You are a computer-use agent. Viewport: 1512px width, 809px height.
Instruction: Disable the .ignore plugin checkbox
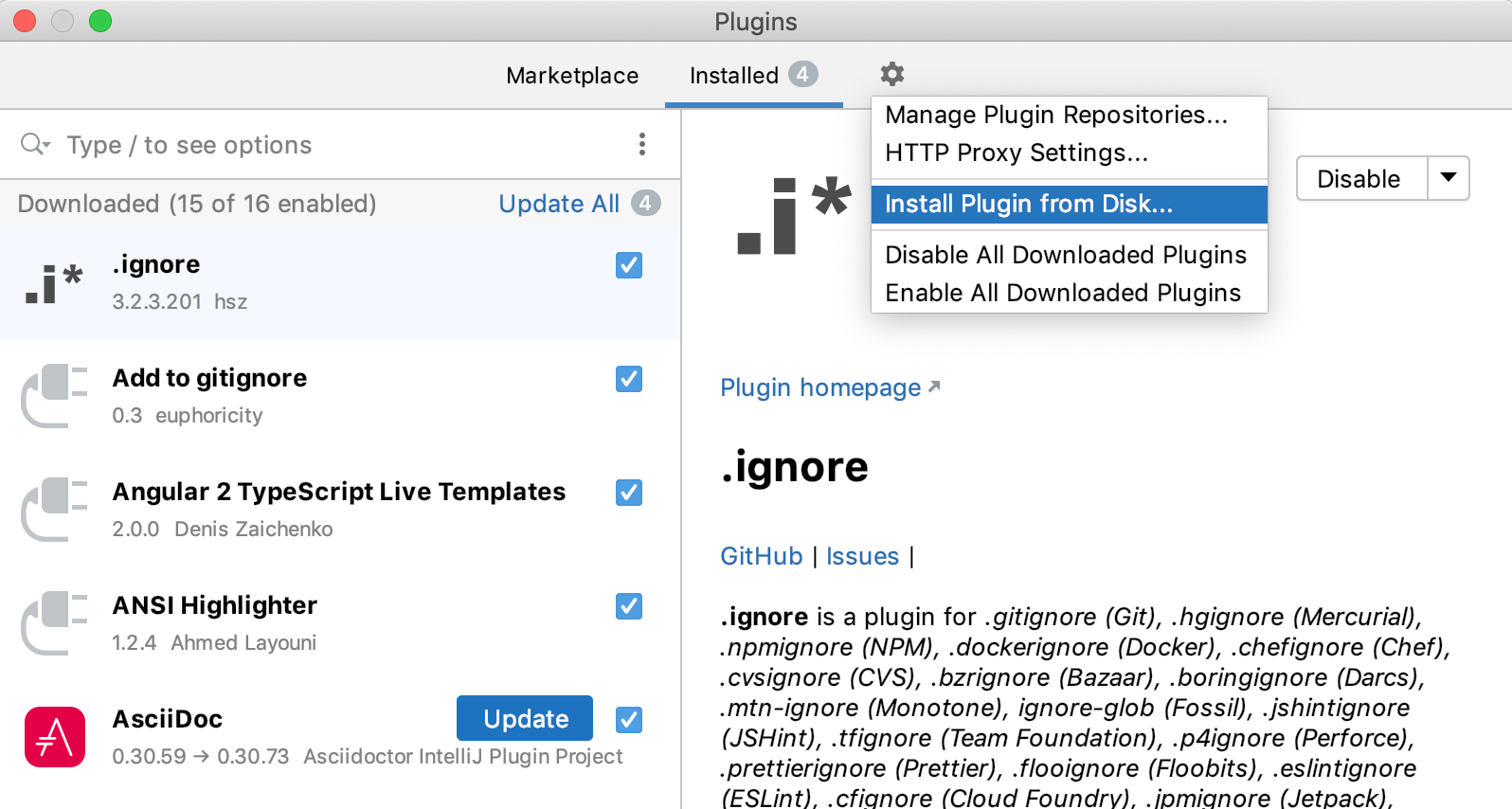coord(629,265)
